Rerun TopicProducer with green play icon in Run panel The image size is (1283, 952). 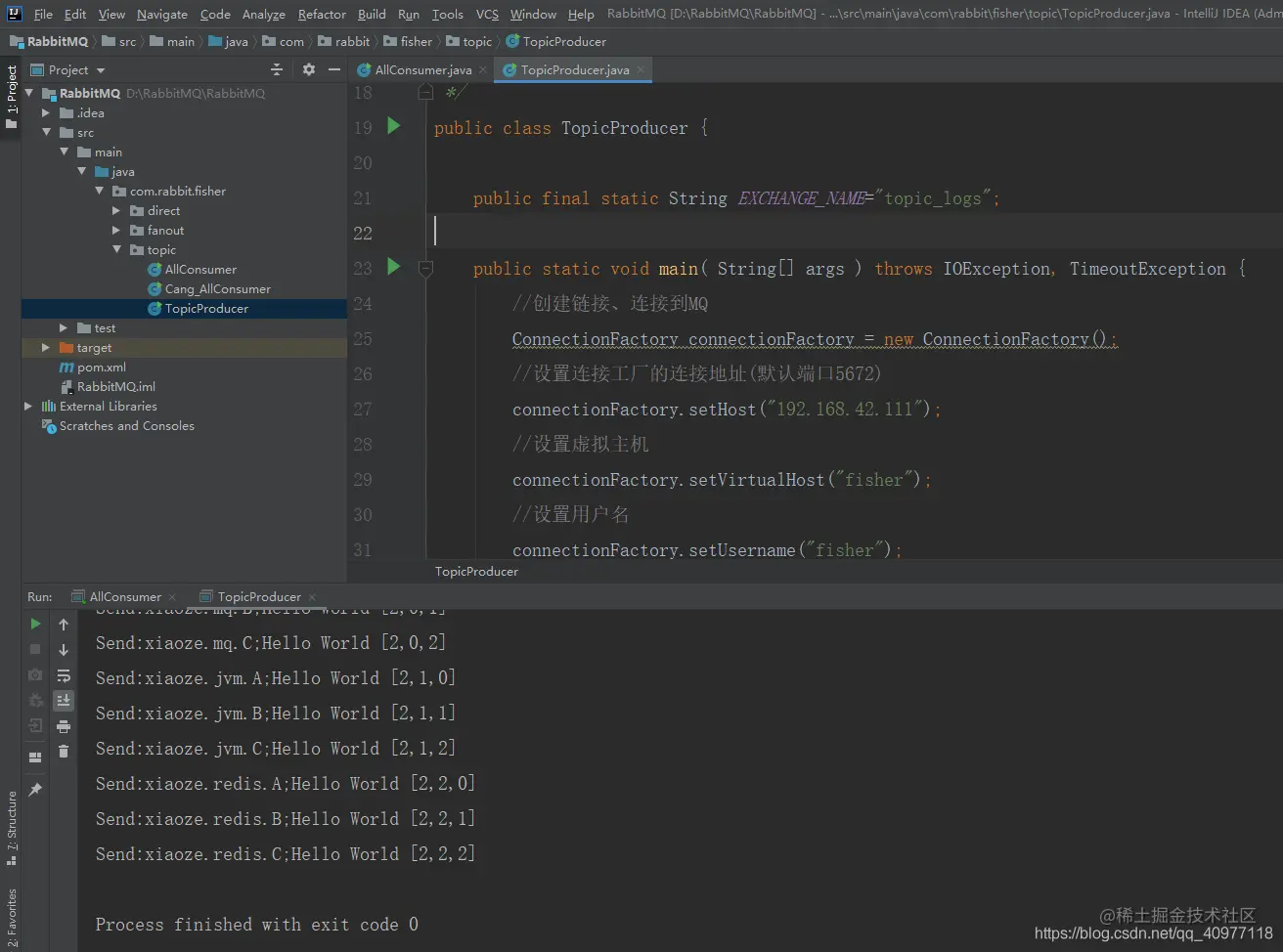(x=35, y=624)
